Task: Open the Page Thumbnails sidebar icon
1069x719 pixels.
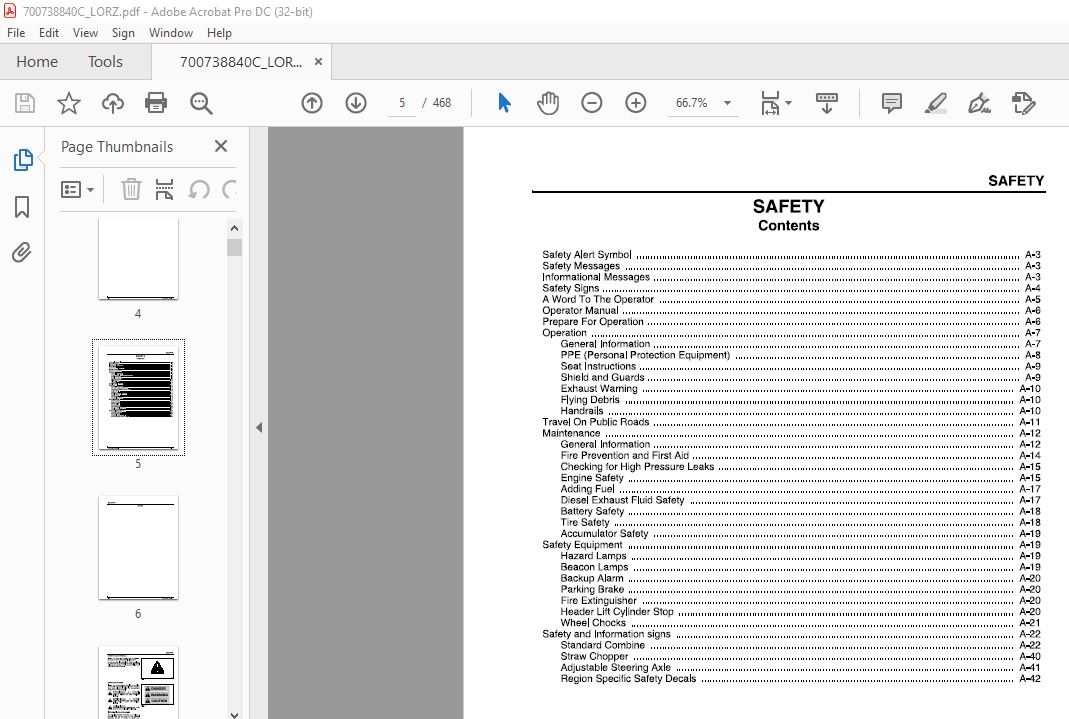Action: click(22, 160)
